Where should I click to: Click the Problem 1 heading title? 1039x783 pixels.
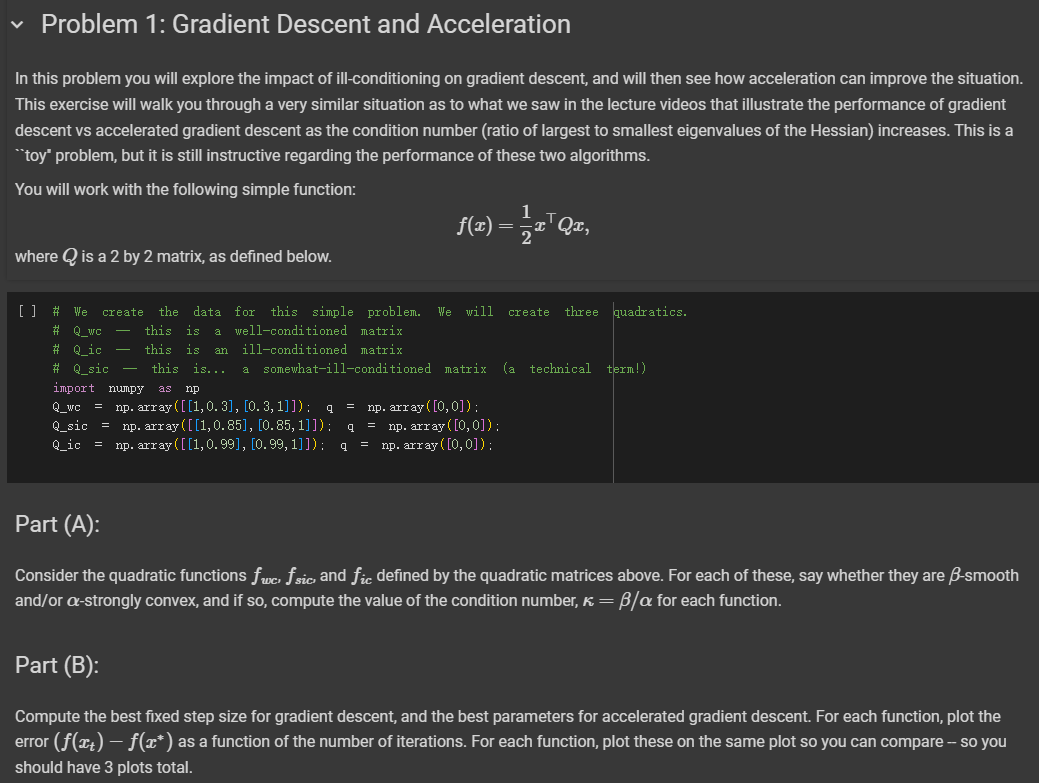304,23
